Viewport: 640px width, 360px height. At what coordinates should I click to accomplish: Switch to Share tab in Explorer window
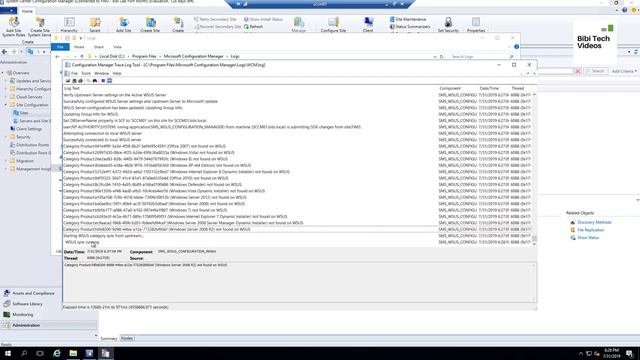(99, 47)
